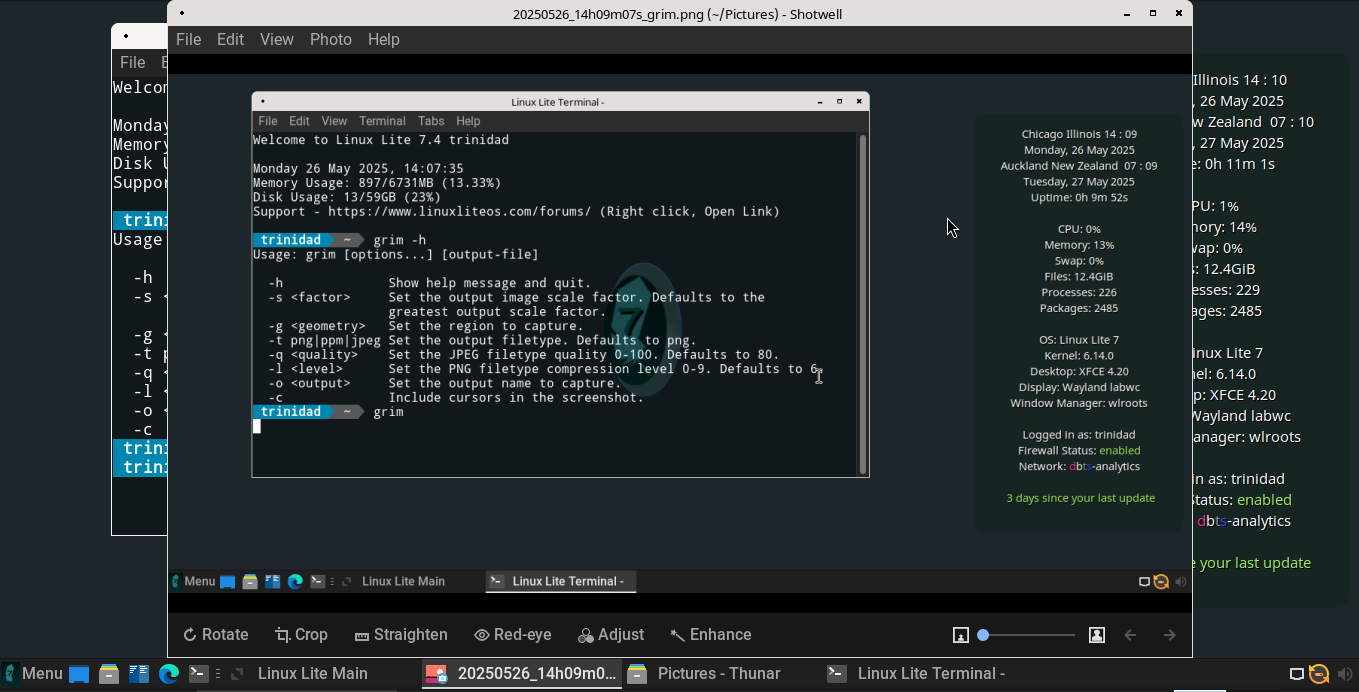
Task: Click the blue show-desktop panel icon
Action: coord(79,674)
